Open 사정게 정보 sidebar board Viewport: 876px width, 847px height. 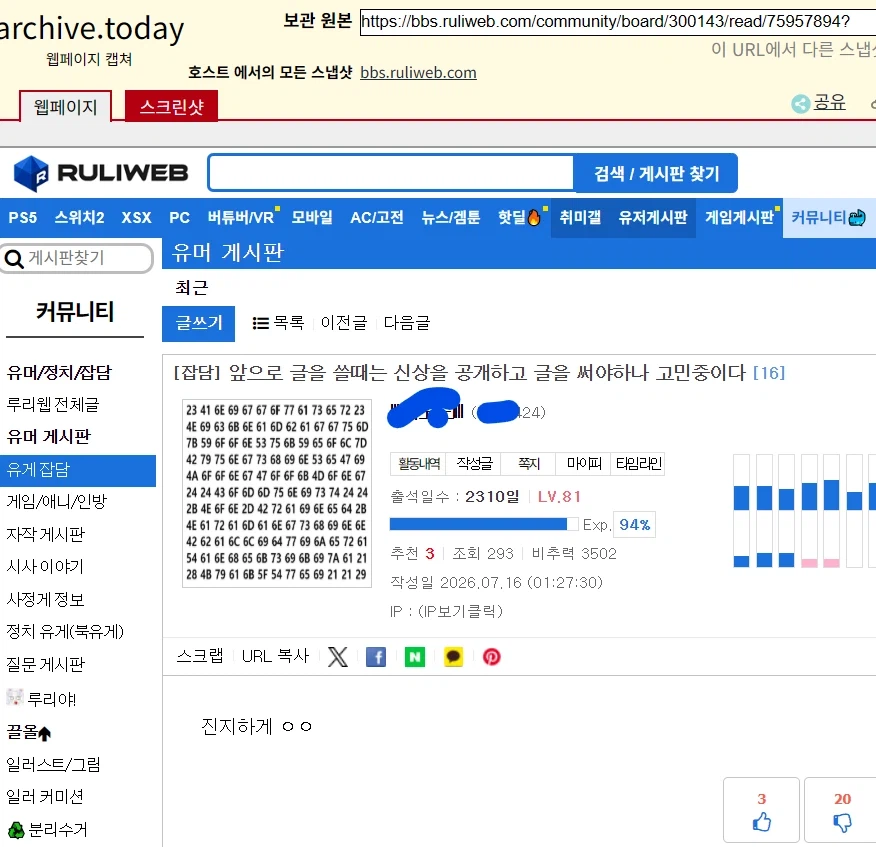click(45, 599)
